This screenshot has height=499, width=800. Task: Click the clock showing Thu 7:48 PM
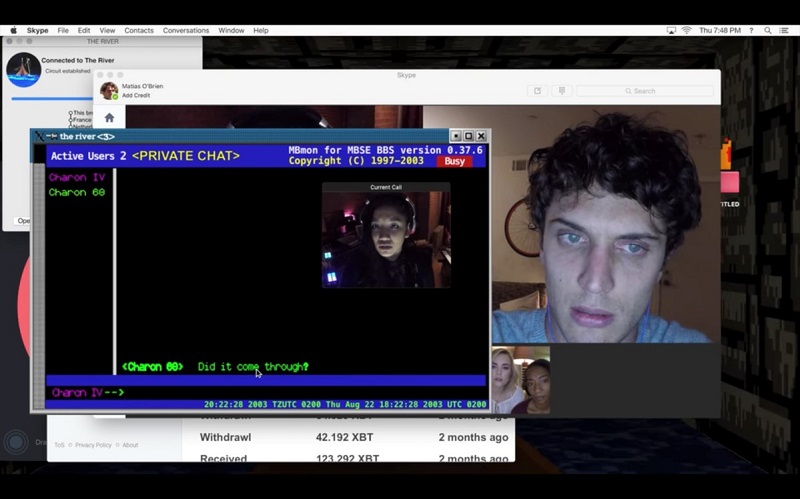720,30
